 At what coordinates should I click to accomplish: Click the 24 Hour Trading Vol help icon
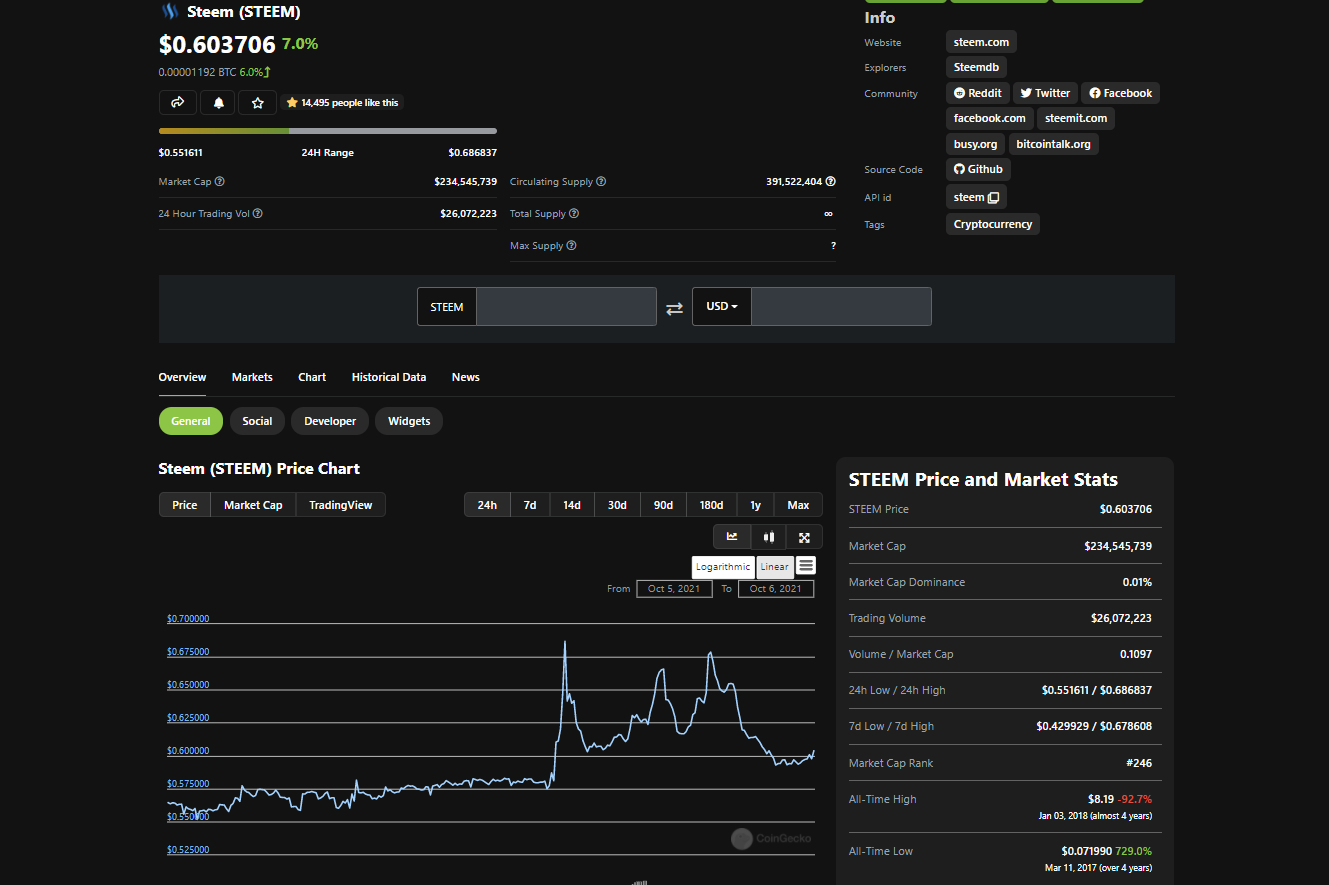coord(258,214)
